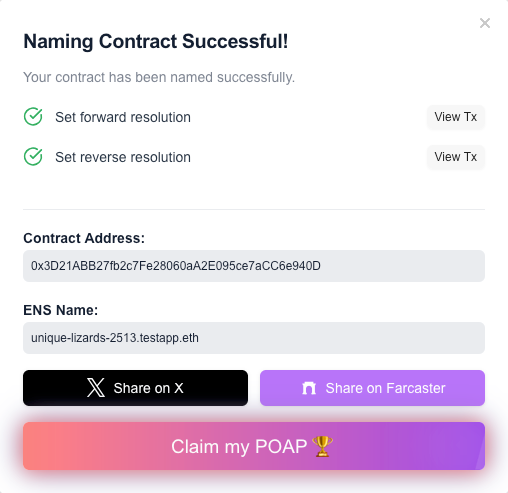508x493 pixels.
Task: Click the 'Contract Address:' label
Action: pyautogui.click(x=84, y=238)
